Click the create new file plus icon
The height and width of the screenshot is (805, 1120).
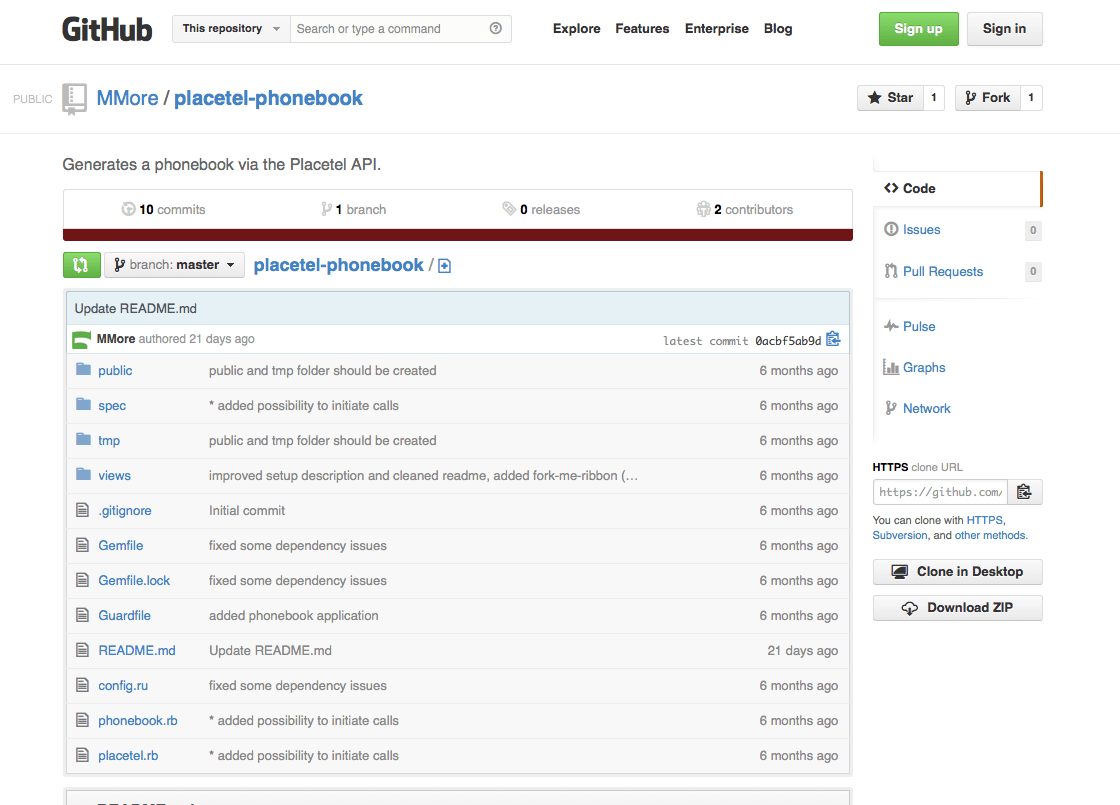click(444, 266)
